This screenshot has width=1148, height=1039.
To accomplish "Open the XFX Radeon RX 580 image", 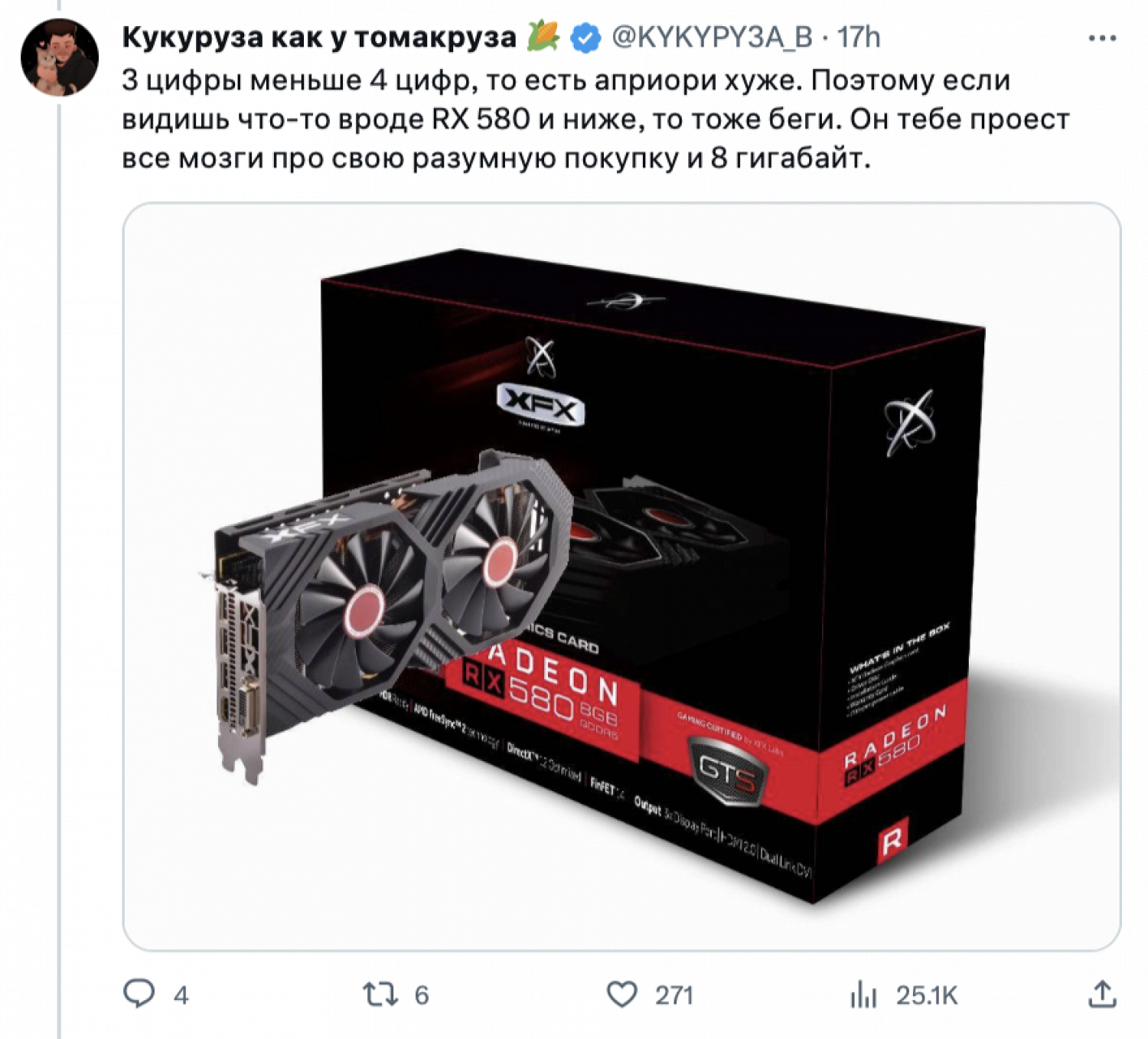I will (x=621, y=577).
